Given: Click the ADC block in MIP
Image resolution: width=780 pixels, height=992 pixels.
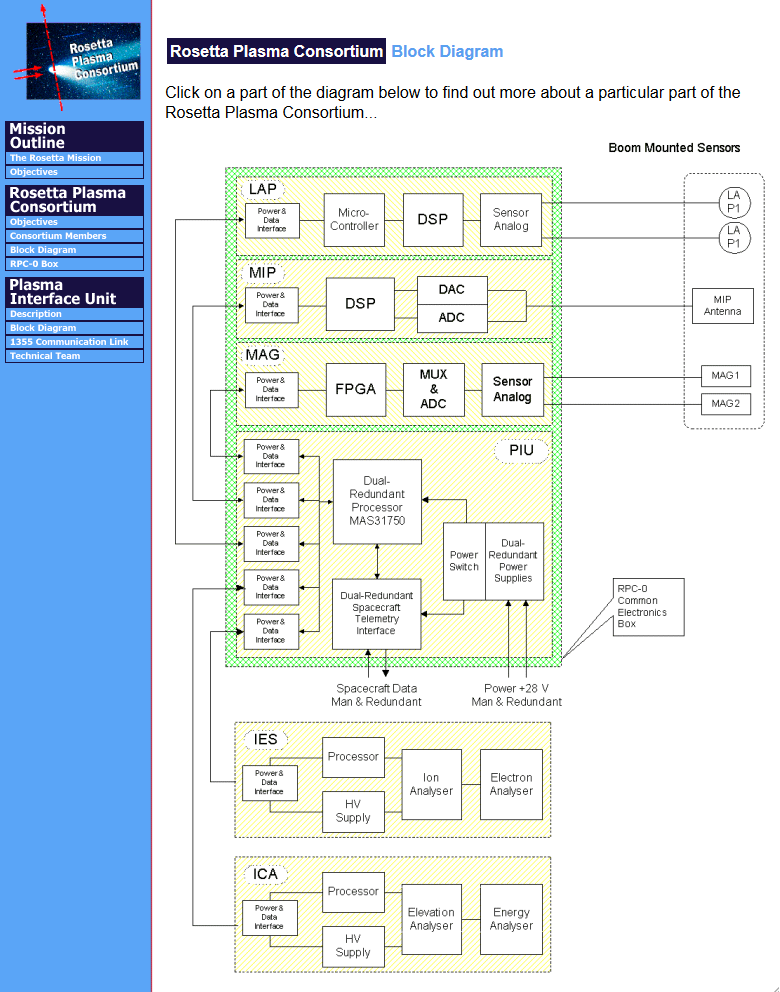Looking at the screenshot, I should tap(452, 318).
